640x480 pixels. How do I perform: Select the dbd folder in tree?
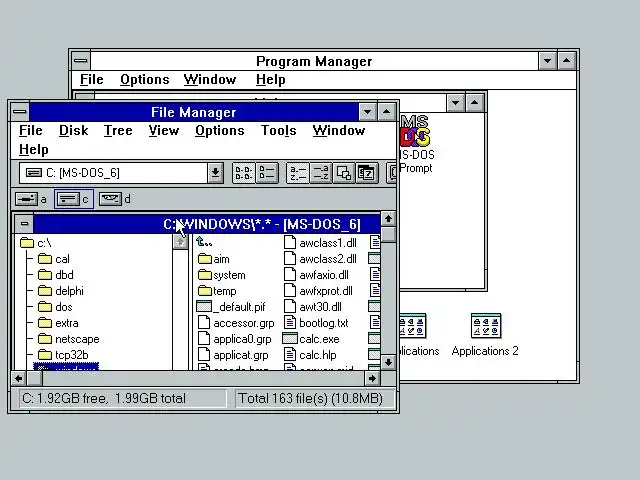pyautogui.click(x=56, y=275)
